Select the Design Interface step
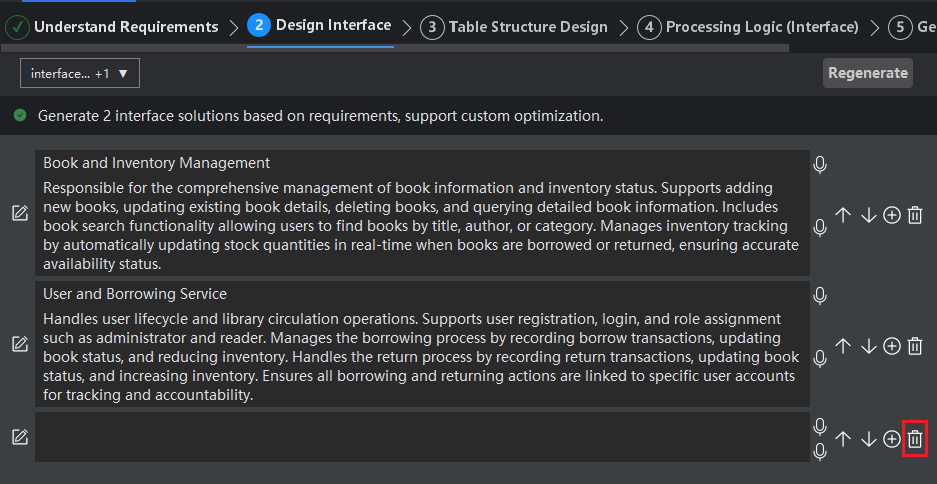The image size is (937, 484). coord(320,25)
